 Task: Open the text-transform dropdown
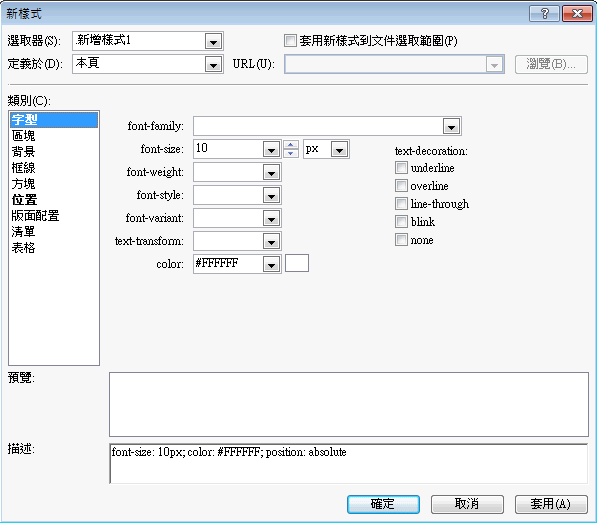coord(271,241)
